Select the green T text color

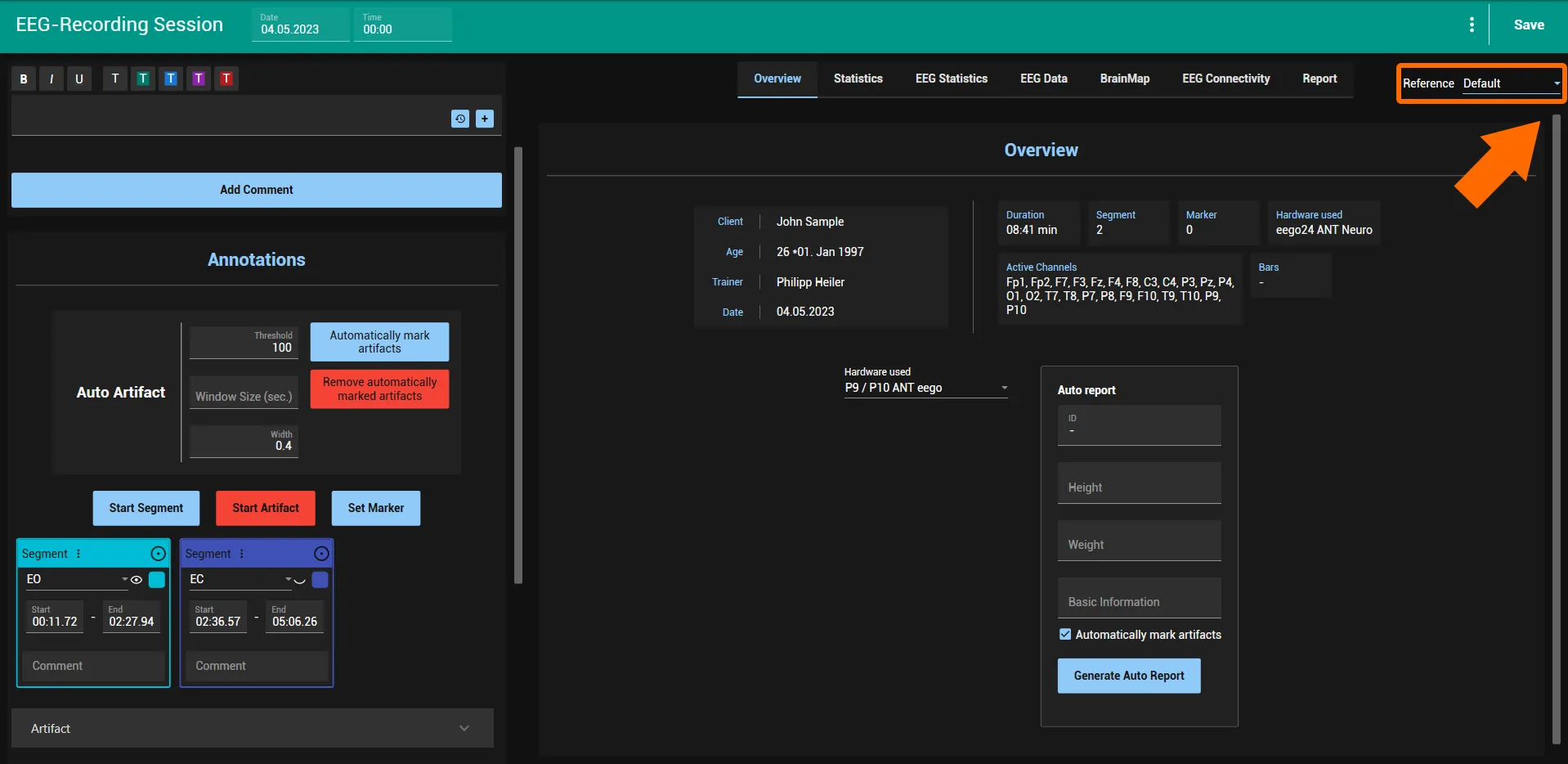pyautogui.click(x=143, y=79)
